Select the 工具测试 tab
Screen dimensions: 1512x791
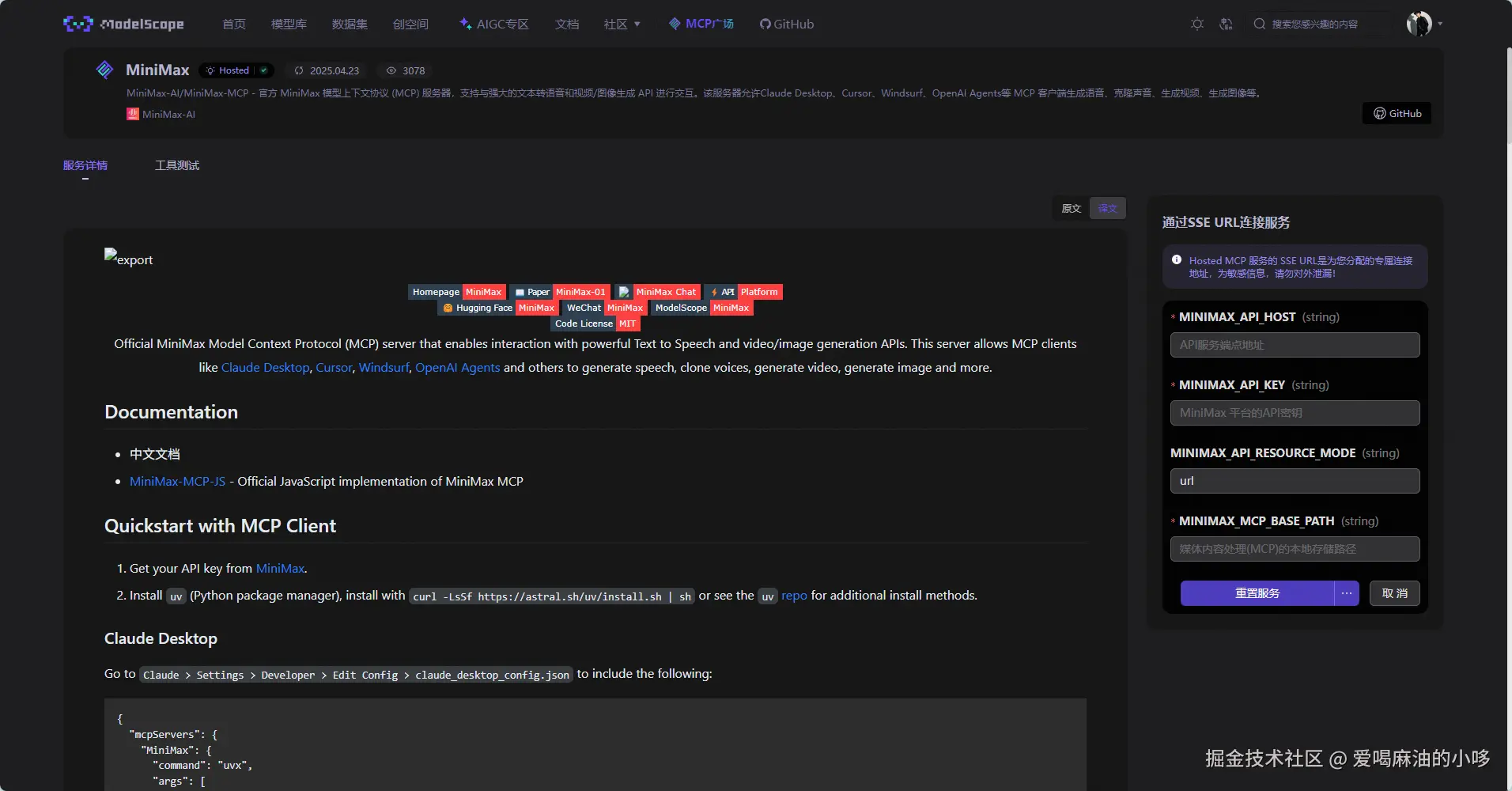tap(177, 165)
